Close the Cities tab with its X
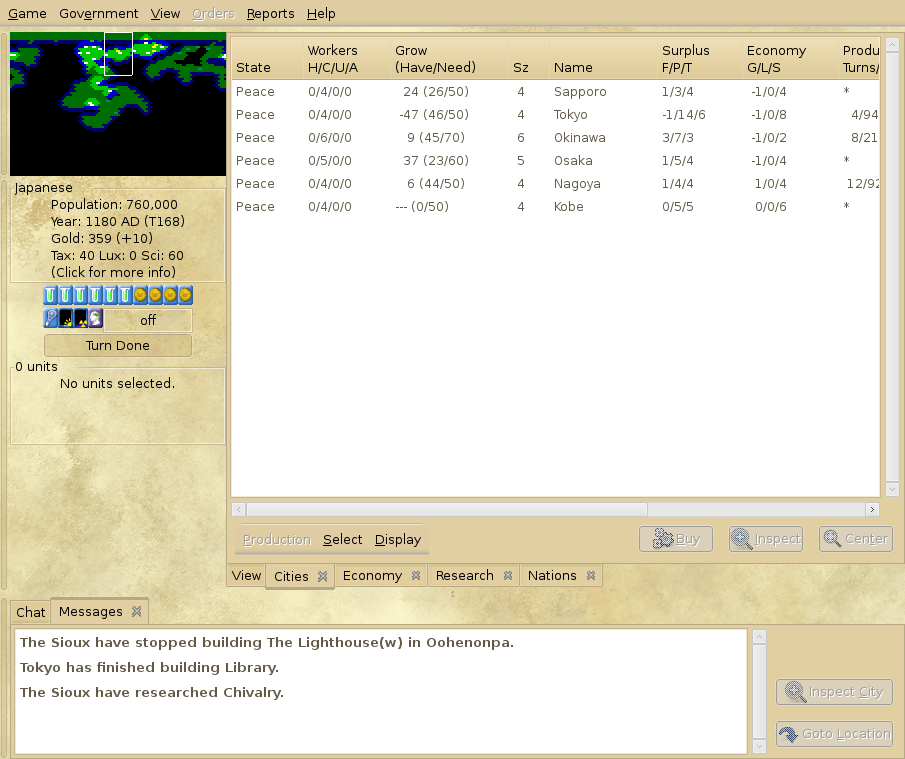The width and height of the screenshot is (905, 759). tap(323, 576)
